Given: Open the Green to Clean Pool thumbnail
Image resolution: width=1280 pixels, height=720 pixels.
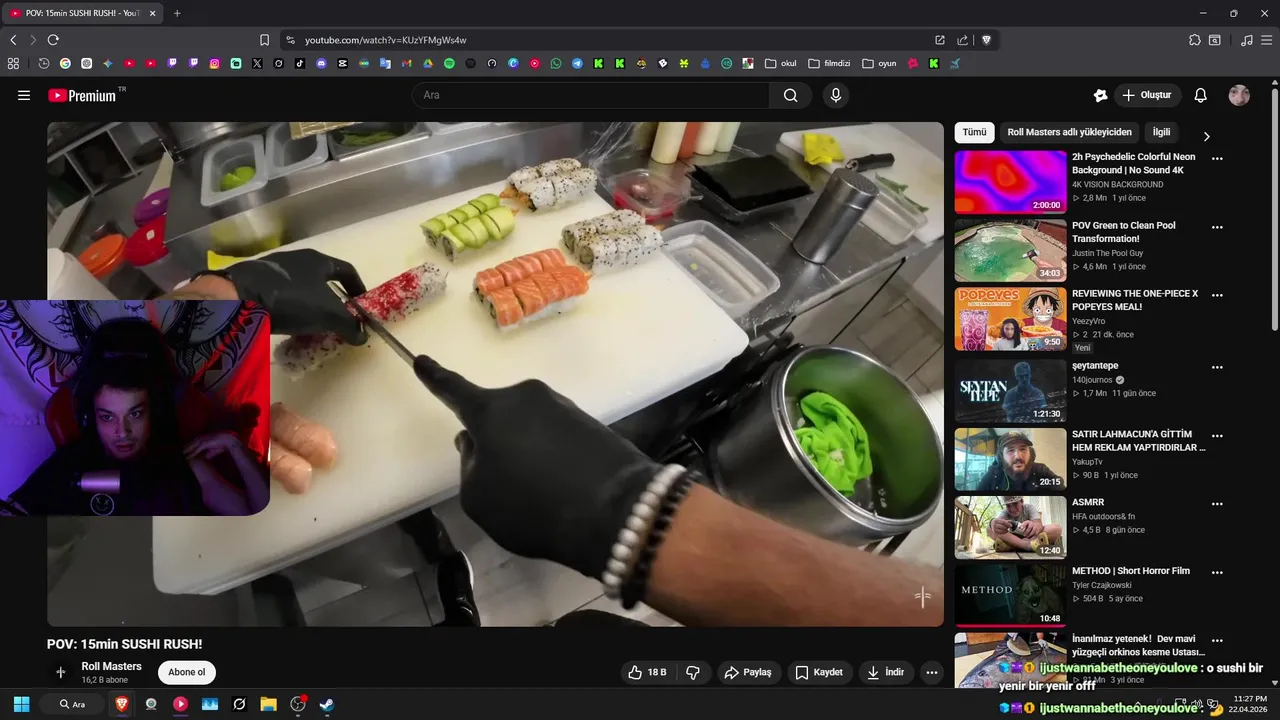Looking at the screenshot, I should (x=1010, y=250).
